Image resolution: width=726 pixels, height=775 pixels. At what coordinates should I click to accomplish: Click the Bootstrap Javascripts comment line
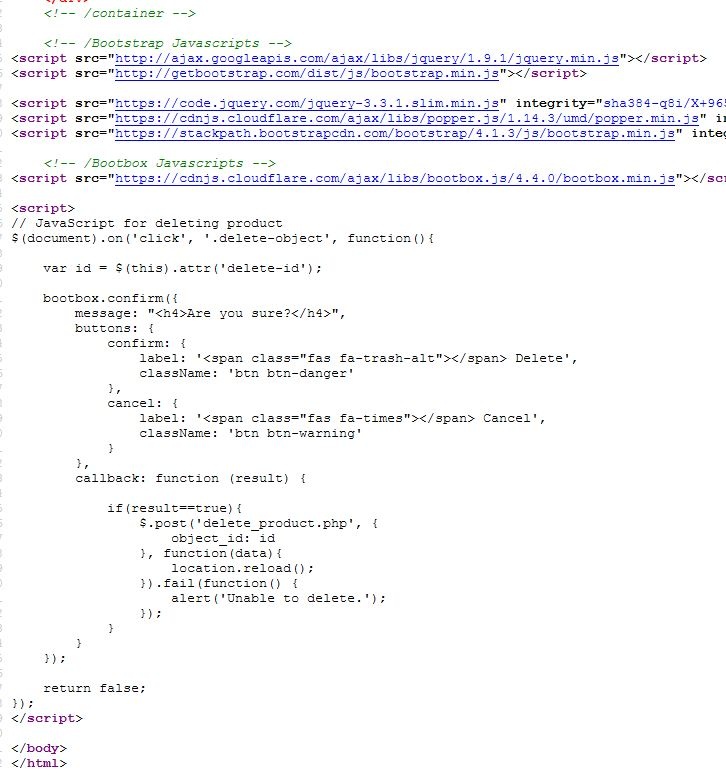click(168, 43)
